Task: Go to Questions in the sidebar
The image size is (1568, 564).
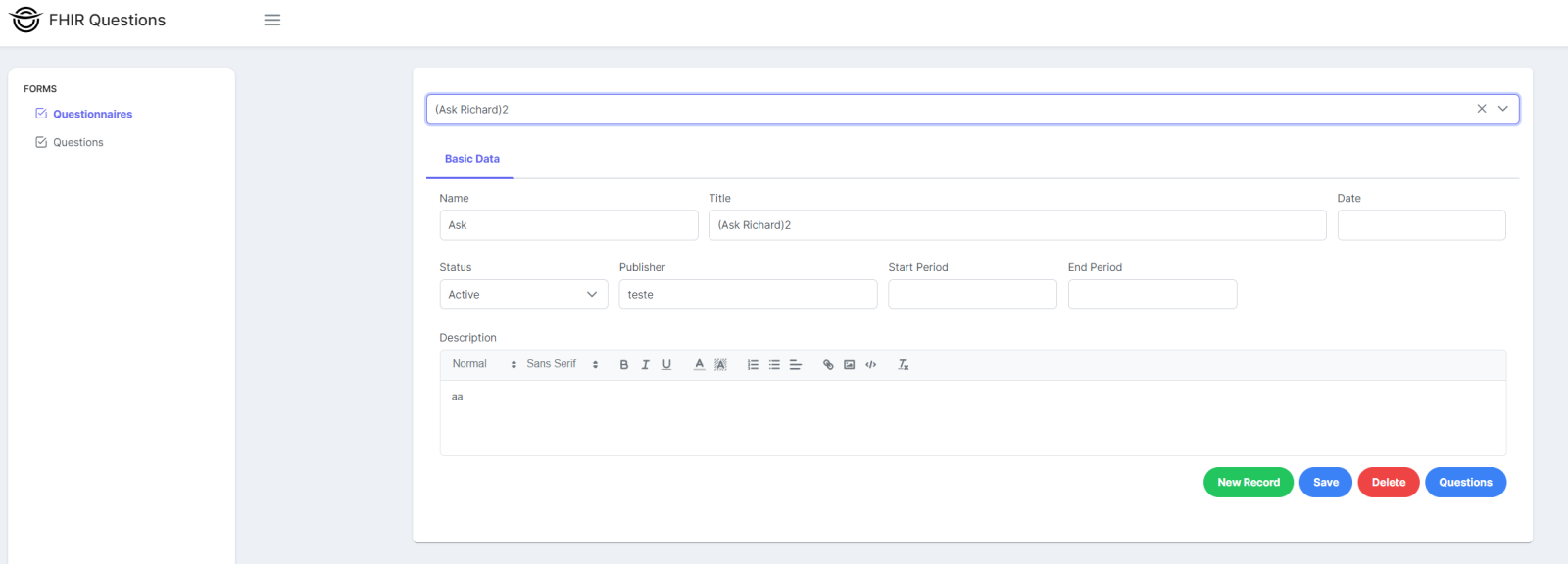Action: coord(77,143)
